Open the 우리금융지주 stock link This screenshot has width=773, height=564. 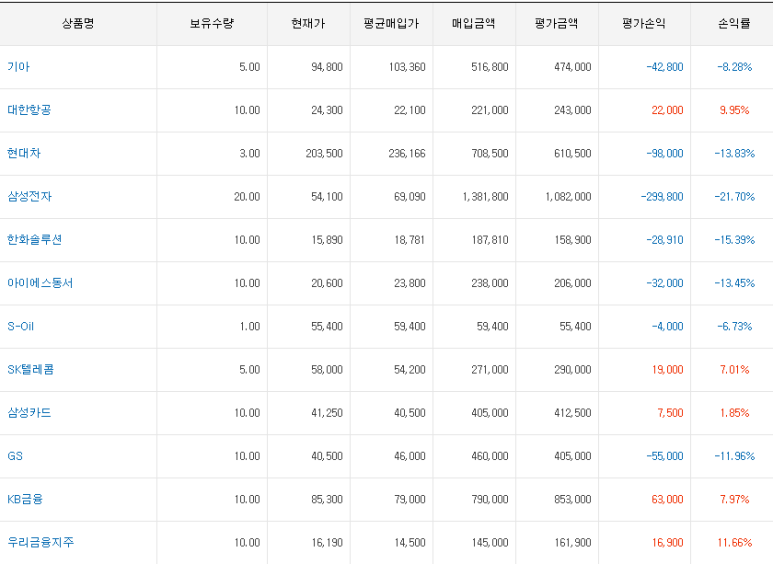pos(40,542)
